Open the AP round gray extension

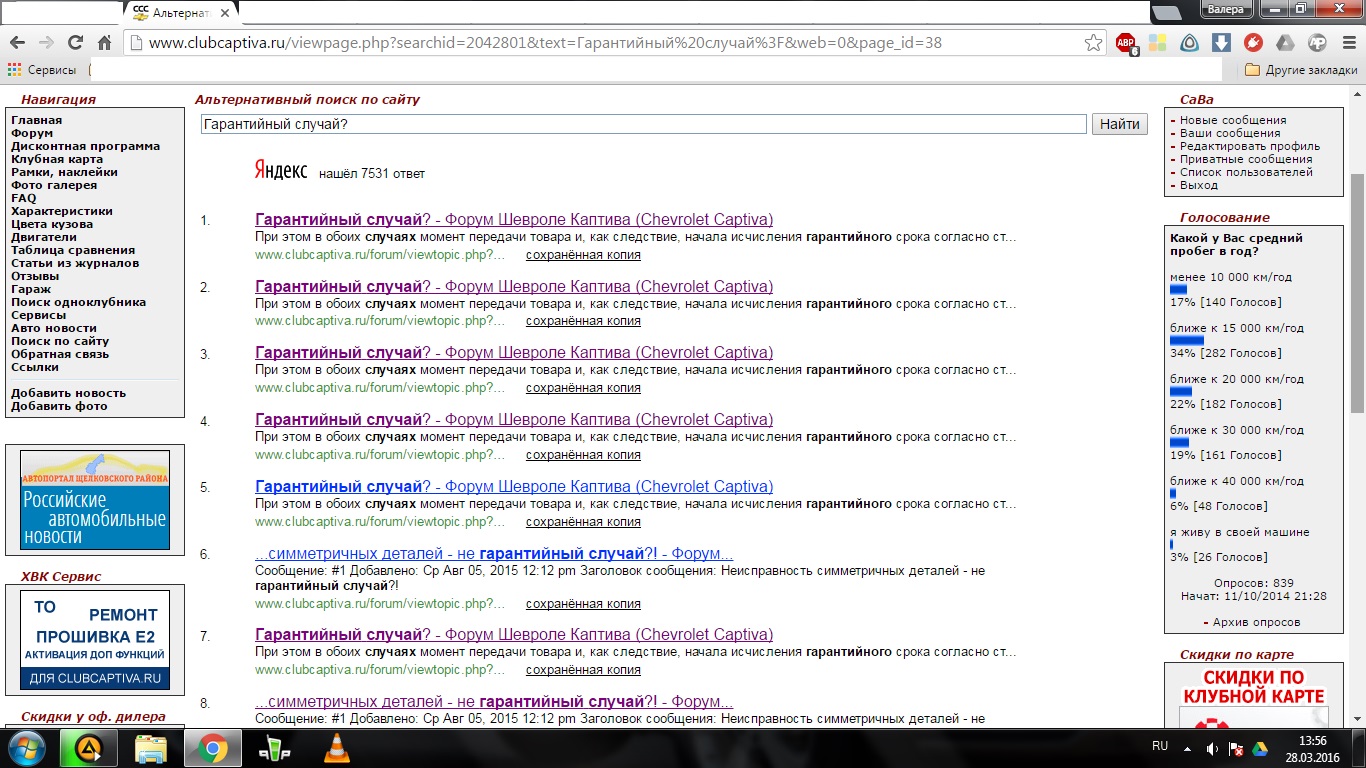click(1317, 43)
